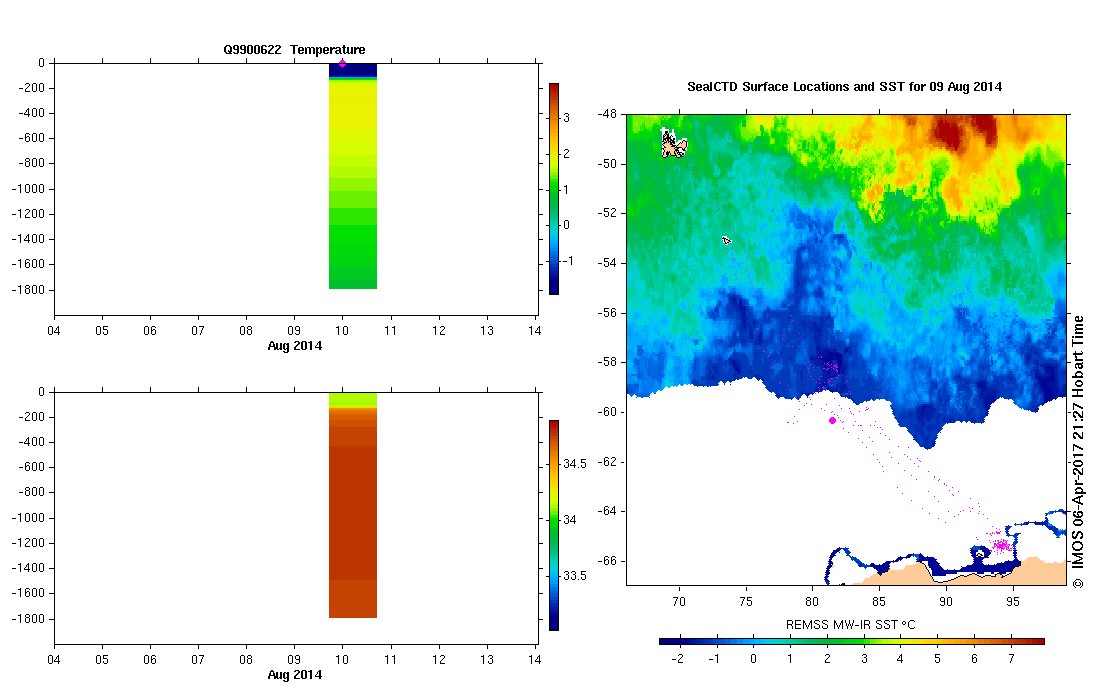1099x700 pixels.
Task: Click the '-1000' depth label on salinity plot
Action: coord(28,518)
